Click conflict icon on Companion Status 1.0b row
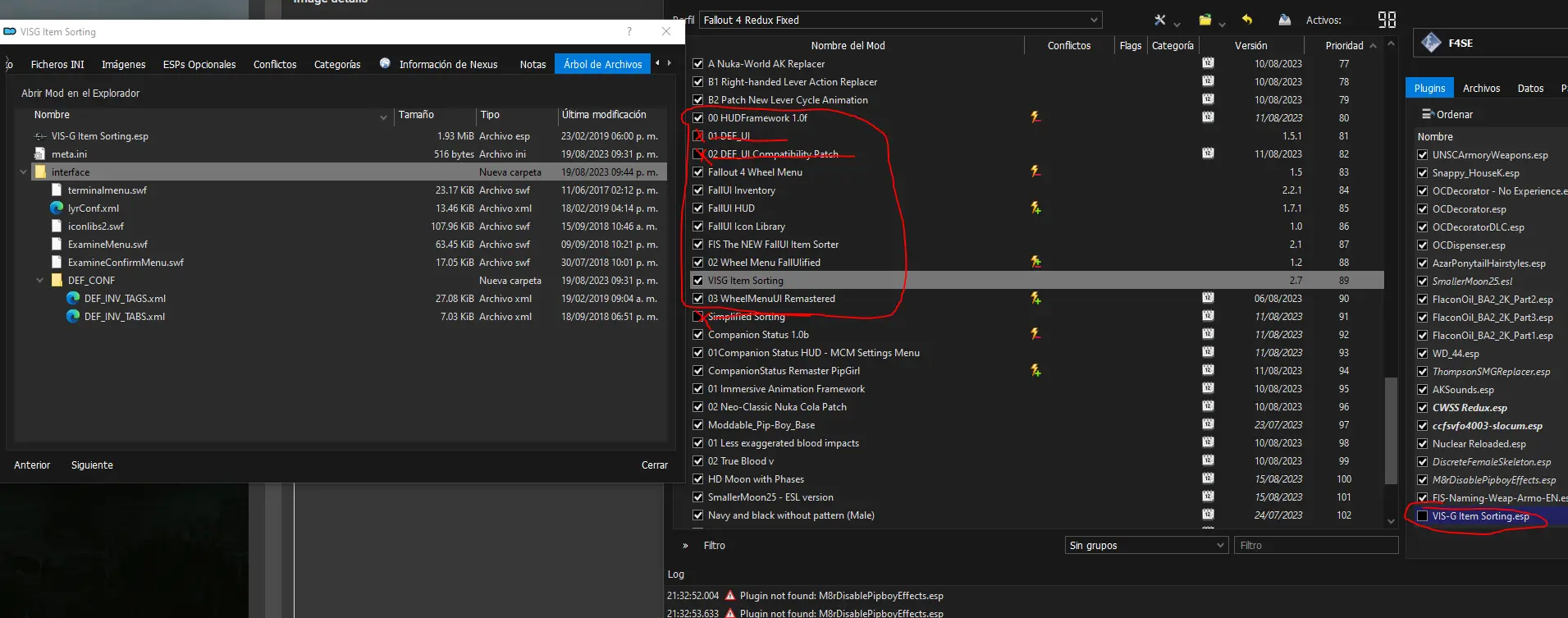 [1035, 334]
